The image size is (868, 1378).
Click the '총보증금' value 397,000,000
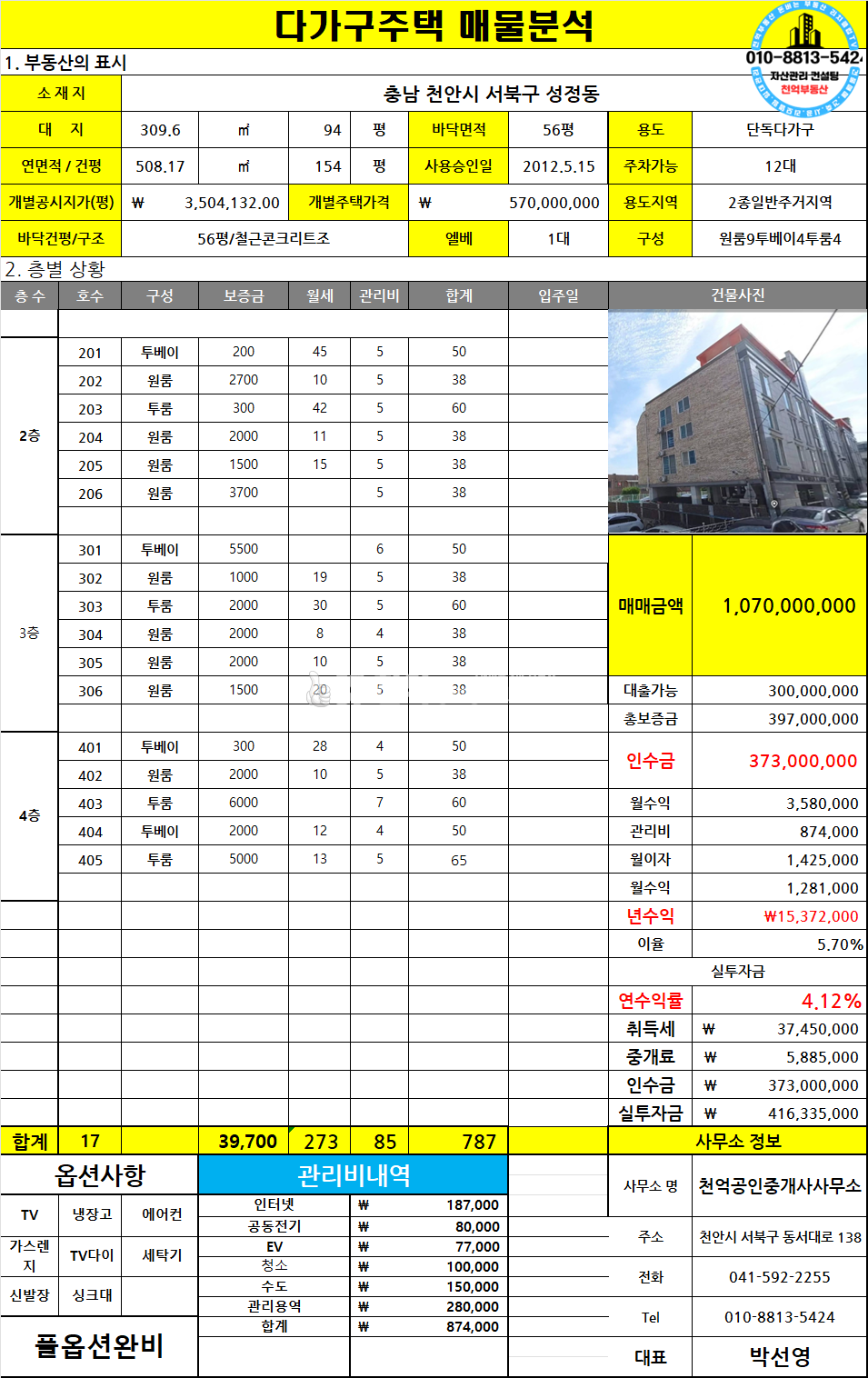coord(813,719)
